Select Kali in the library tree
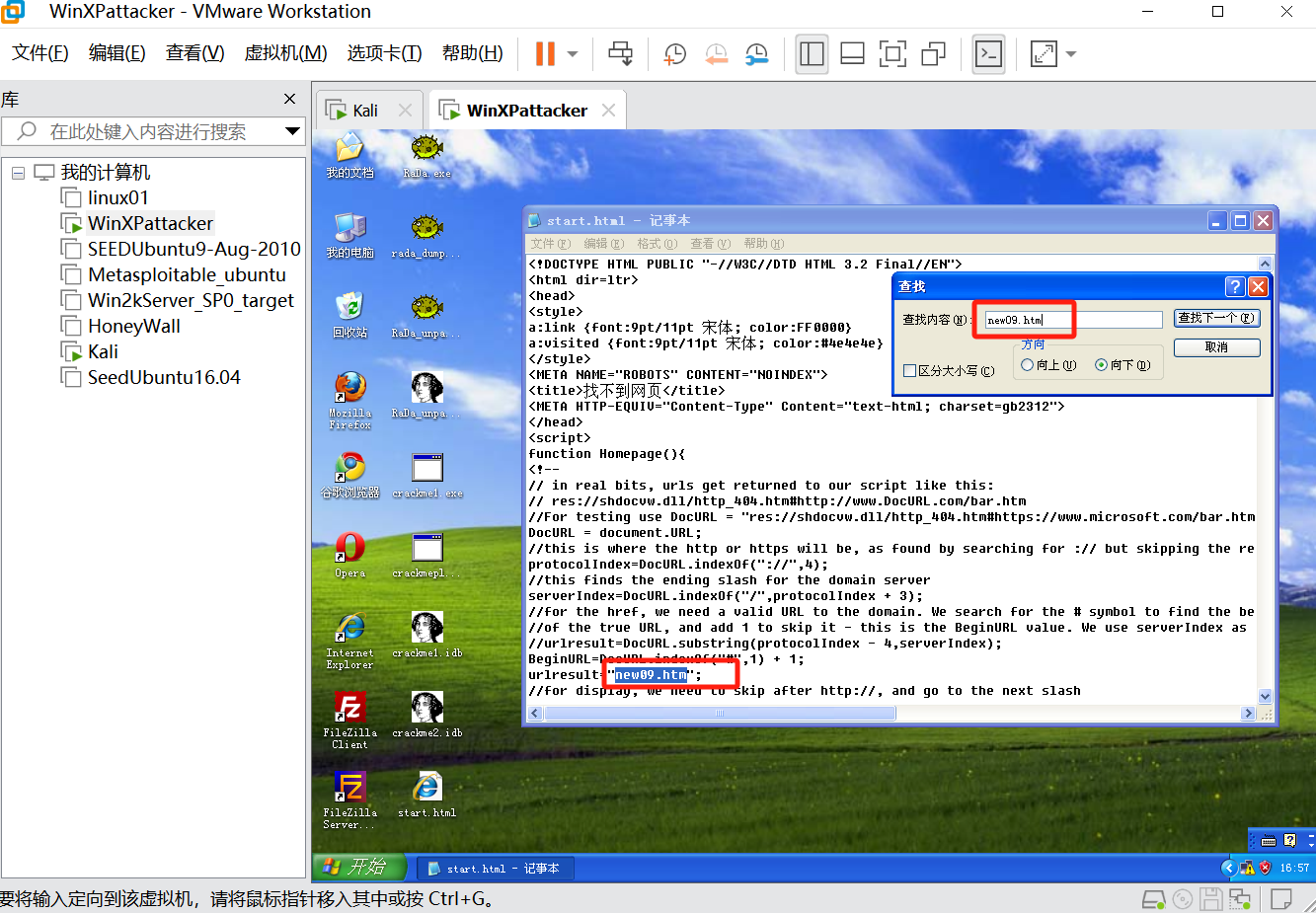 103,351
